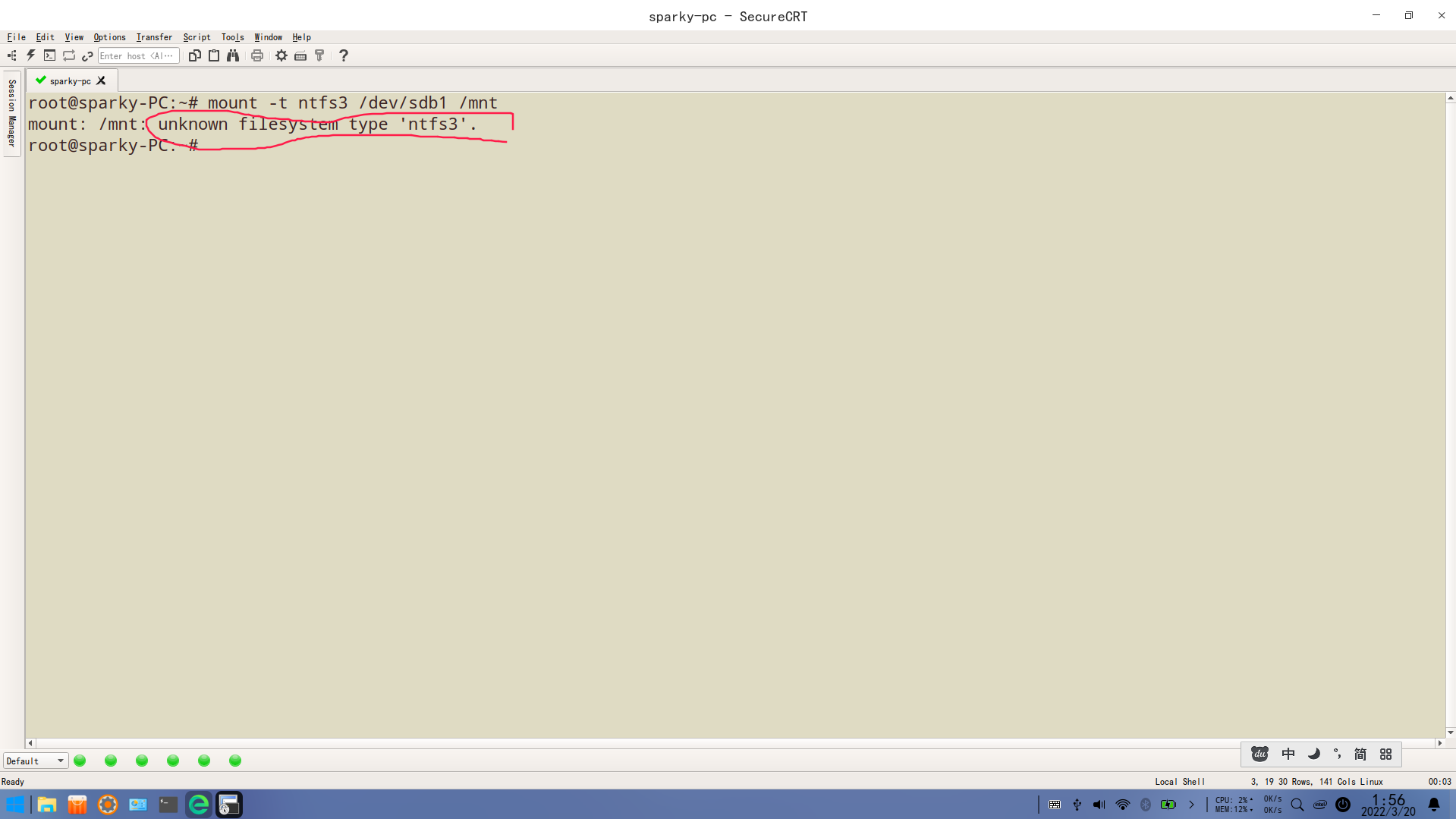Screen dimensions: 1456x819
Task: Open a local shell via the terminal toolbar icon
Action: 49,55
